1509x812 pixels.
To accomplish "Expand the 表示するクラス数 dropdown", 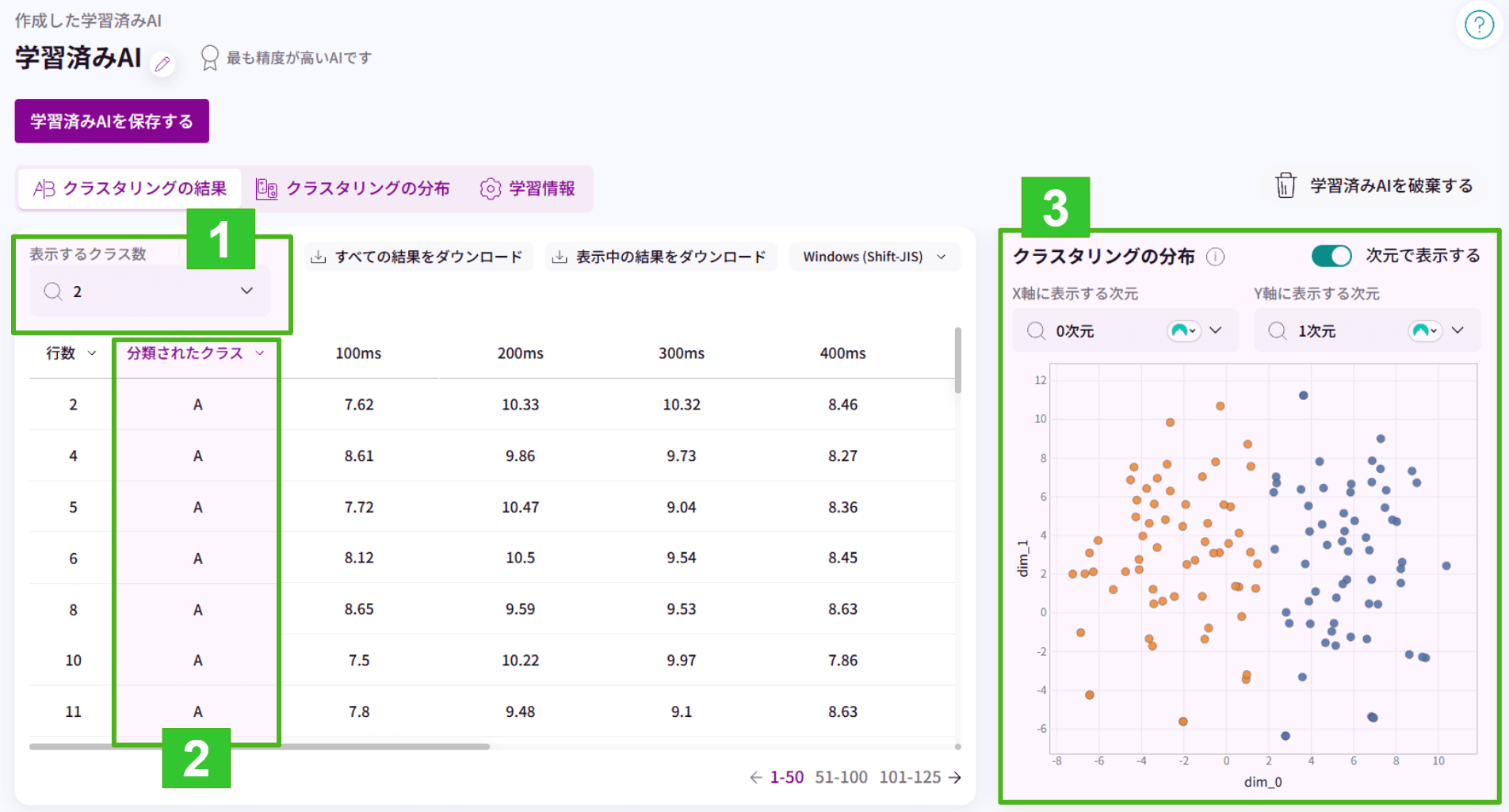I will pos(246,291).
